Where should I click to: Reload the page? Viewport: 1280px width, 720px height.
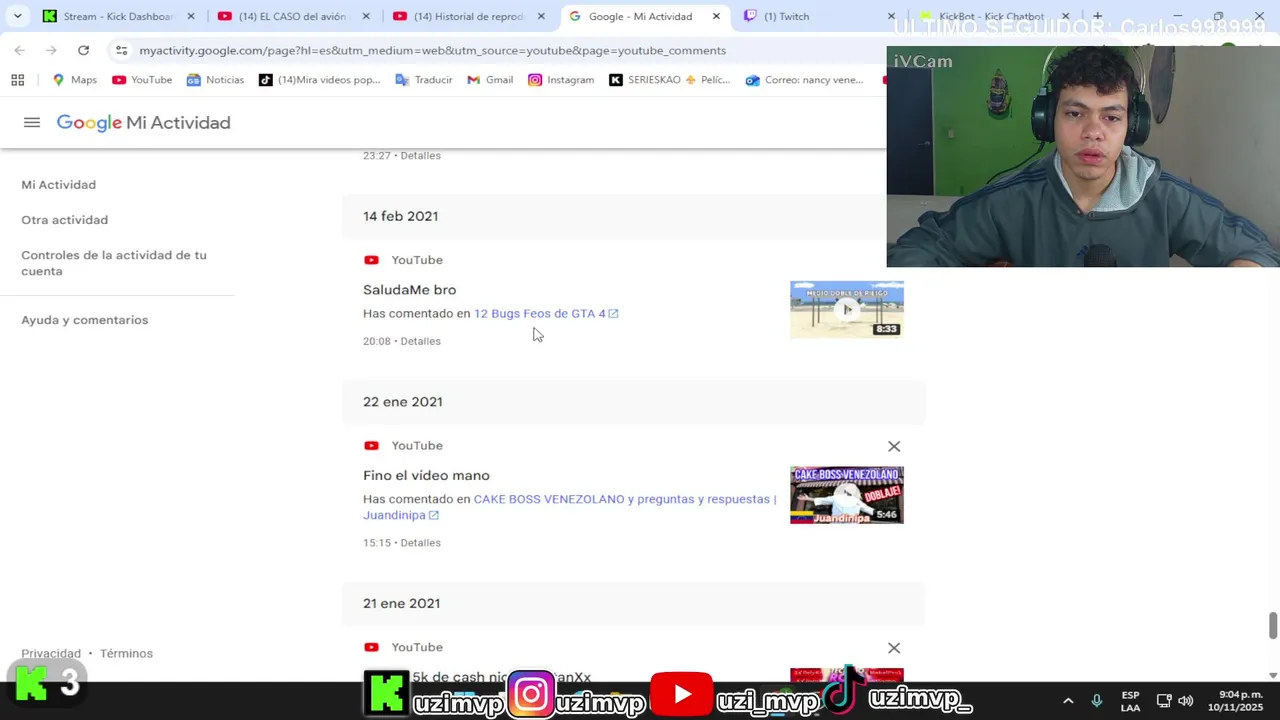(x=83, y=50)
